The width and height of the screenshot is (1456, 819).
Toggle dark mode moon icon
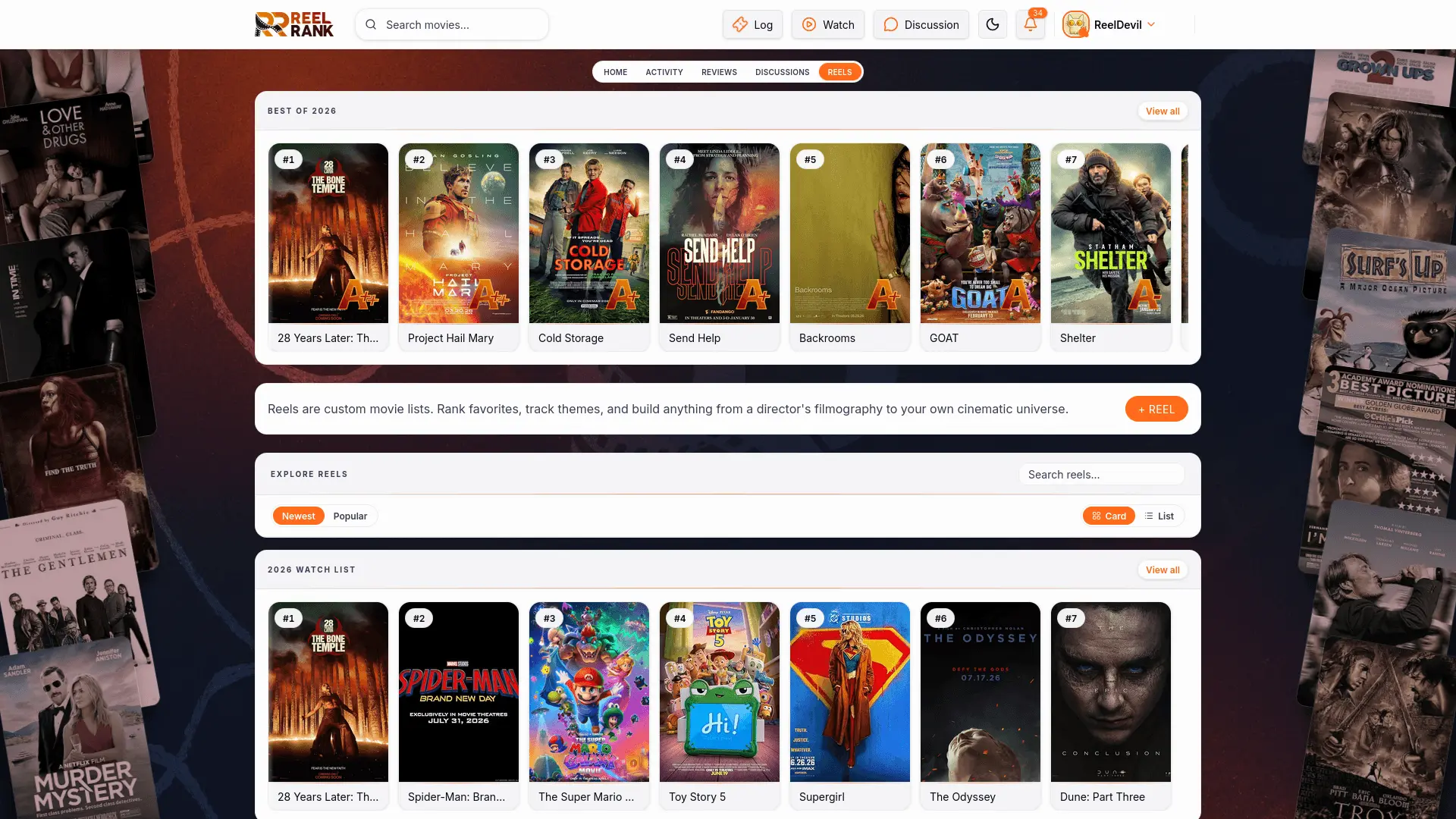coord(992,24)
